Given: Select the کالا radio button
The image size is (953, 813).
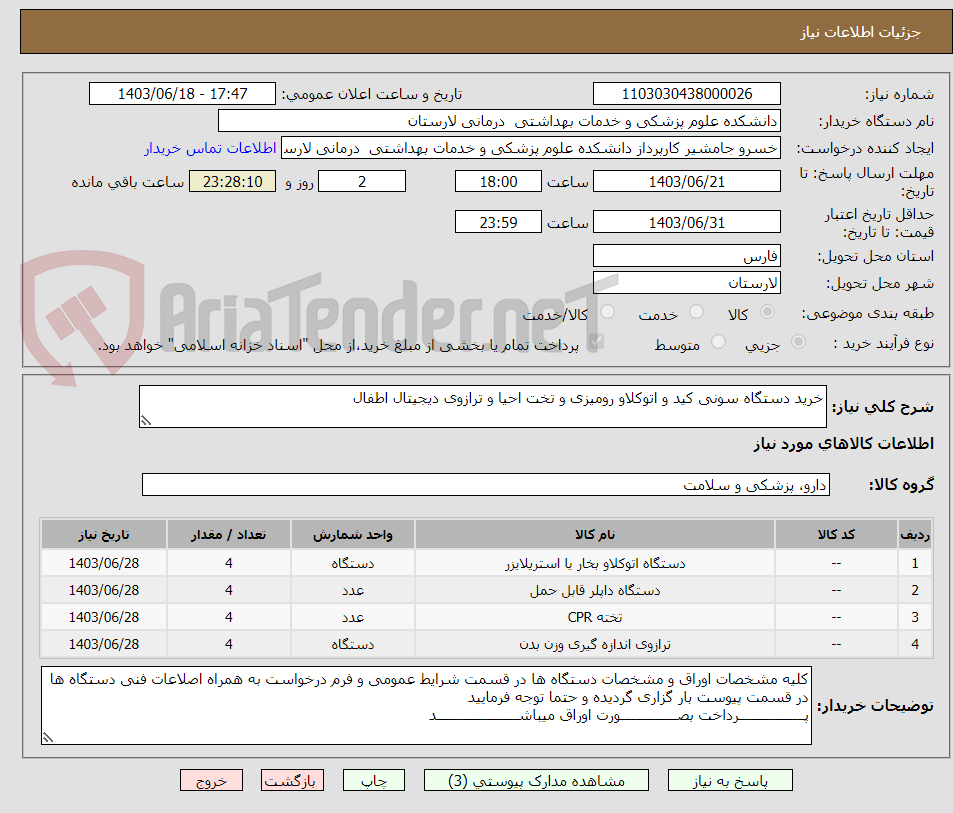Looking at the screenshot, I should [768, 312].
